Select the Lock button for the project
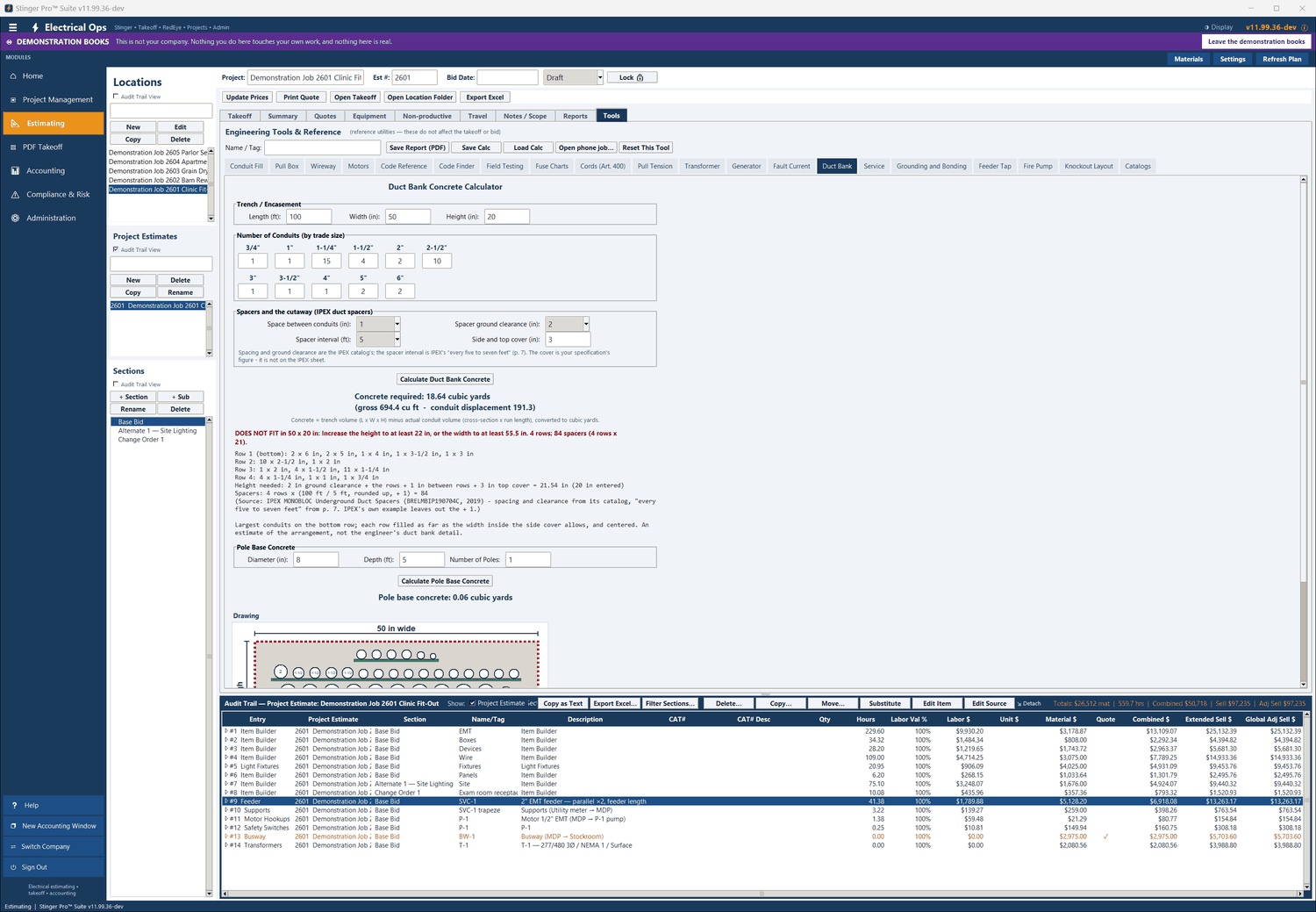The width and height of the screenshot is (1316, 912). coord(632,77)
